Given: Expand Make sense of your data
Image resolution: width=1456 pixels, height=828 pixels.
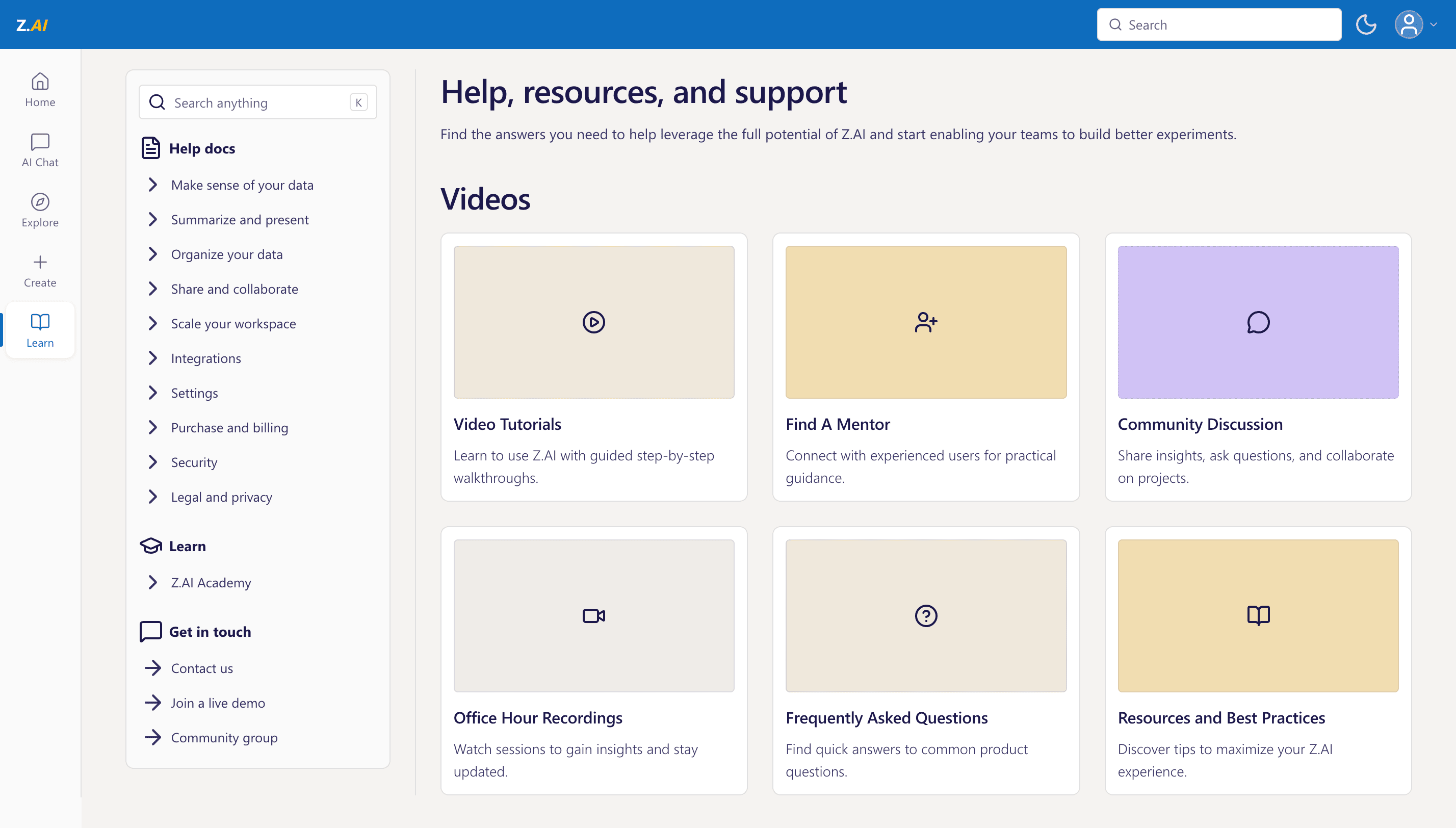Looking at the screenshot, I should click(x=242, y=185).
